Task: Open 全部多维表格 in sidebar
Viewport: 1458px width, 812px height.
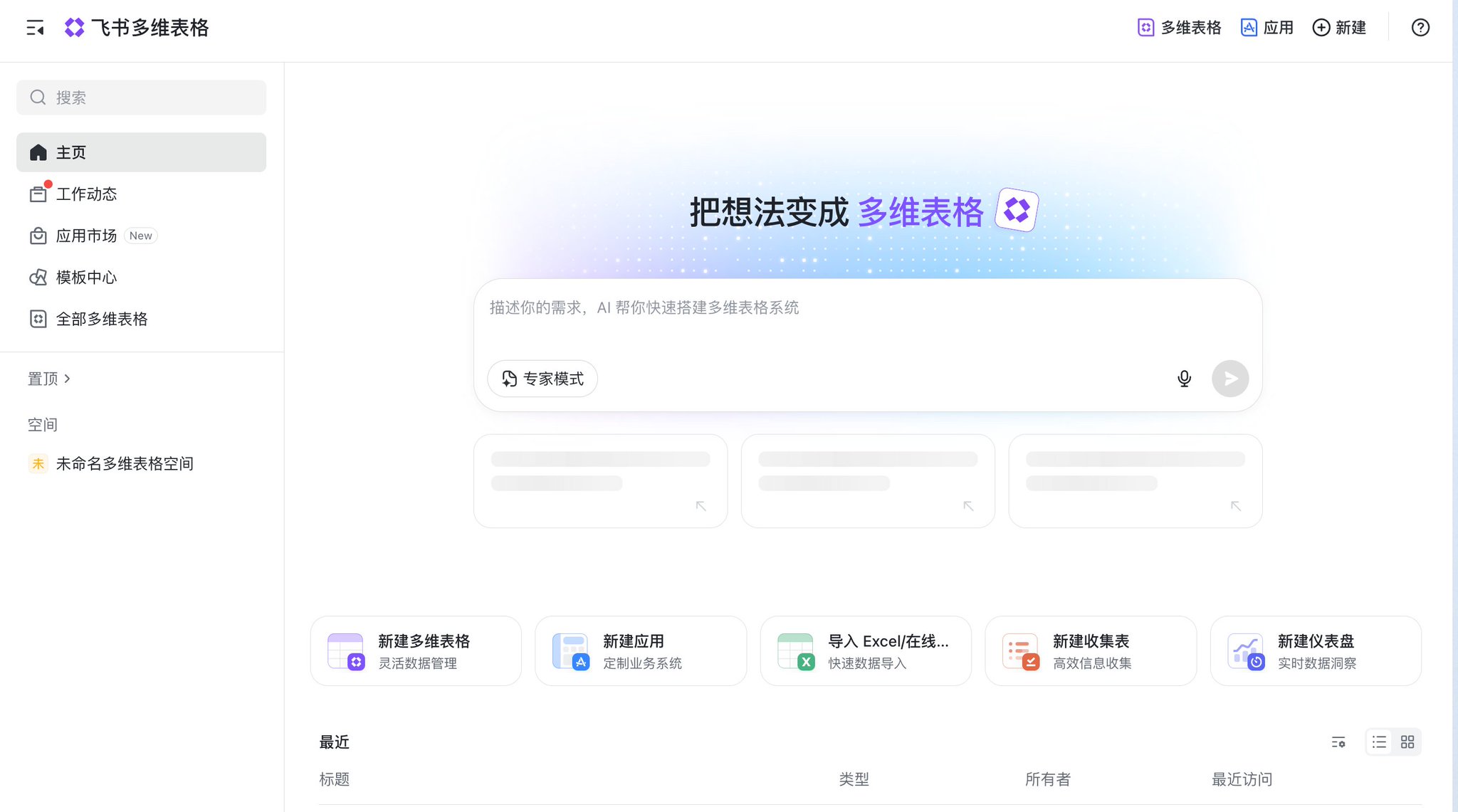Action: coord(141,319)
